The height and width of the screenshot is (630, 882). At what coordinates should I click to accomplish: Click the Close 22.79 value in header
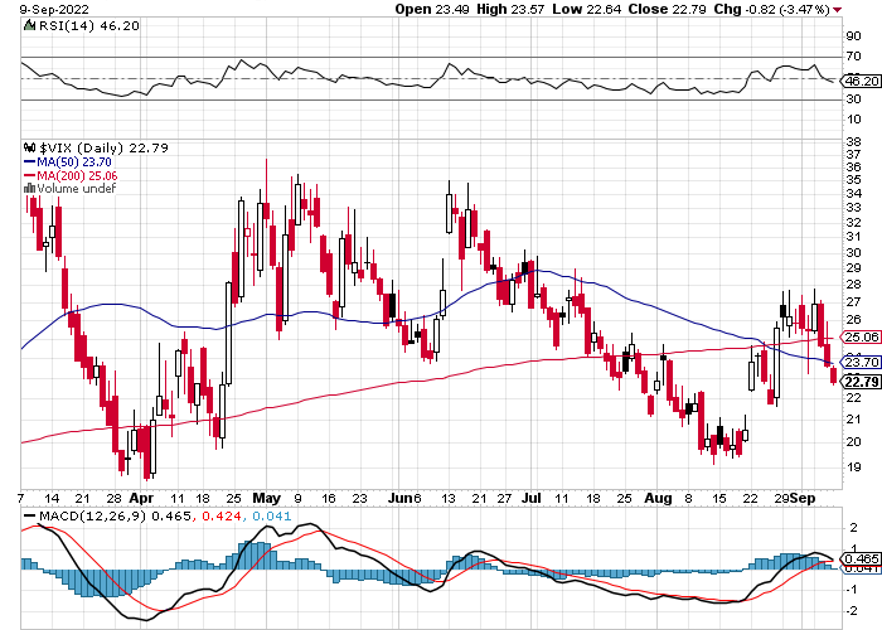point(656,9)
